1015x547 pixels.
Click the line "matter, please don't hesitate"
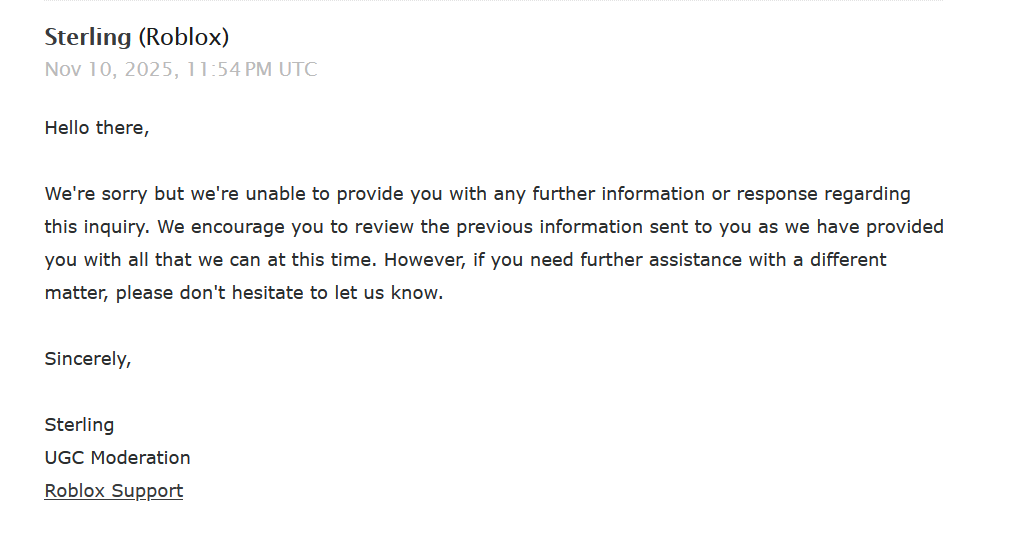pos(242,294)
